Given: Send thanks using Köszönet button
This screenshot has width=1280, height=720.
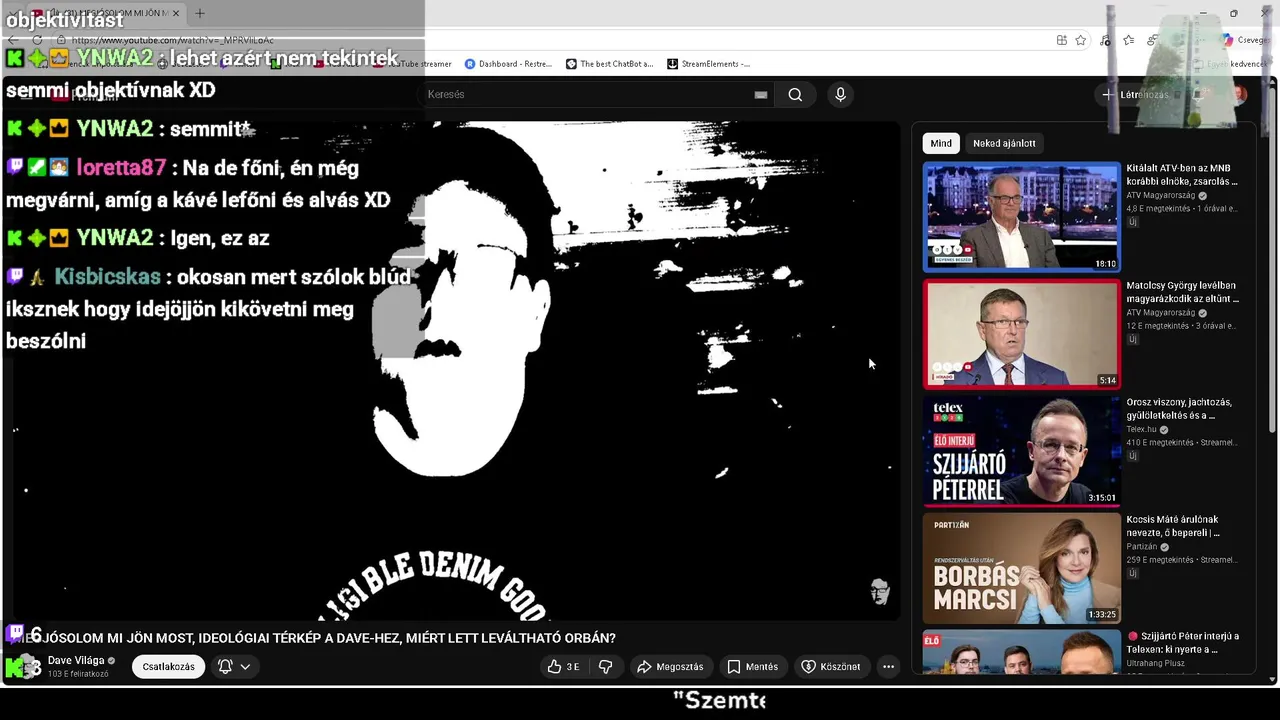Looking at the screenshot, I should pos(831,667).
